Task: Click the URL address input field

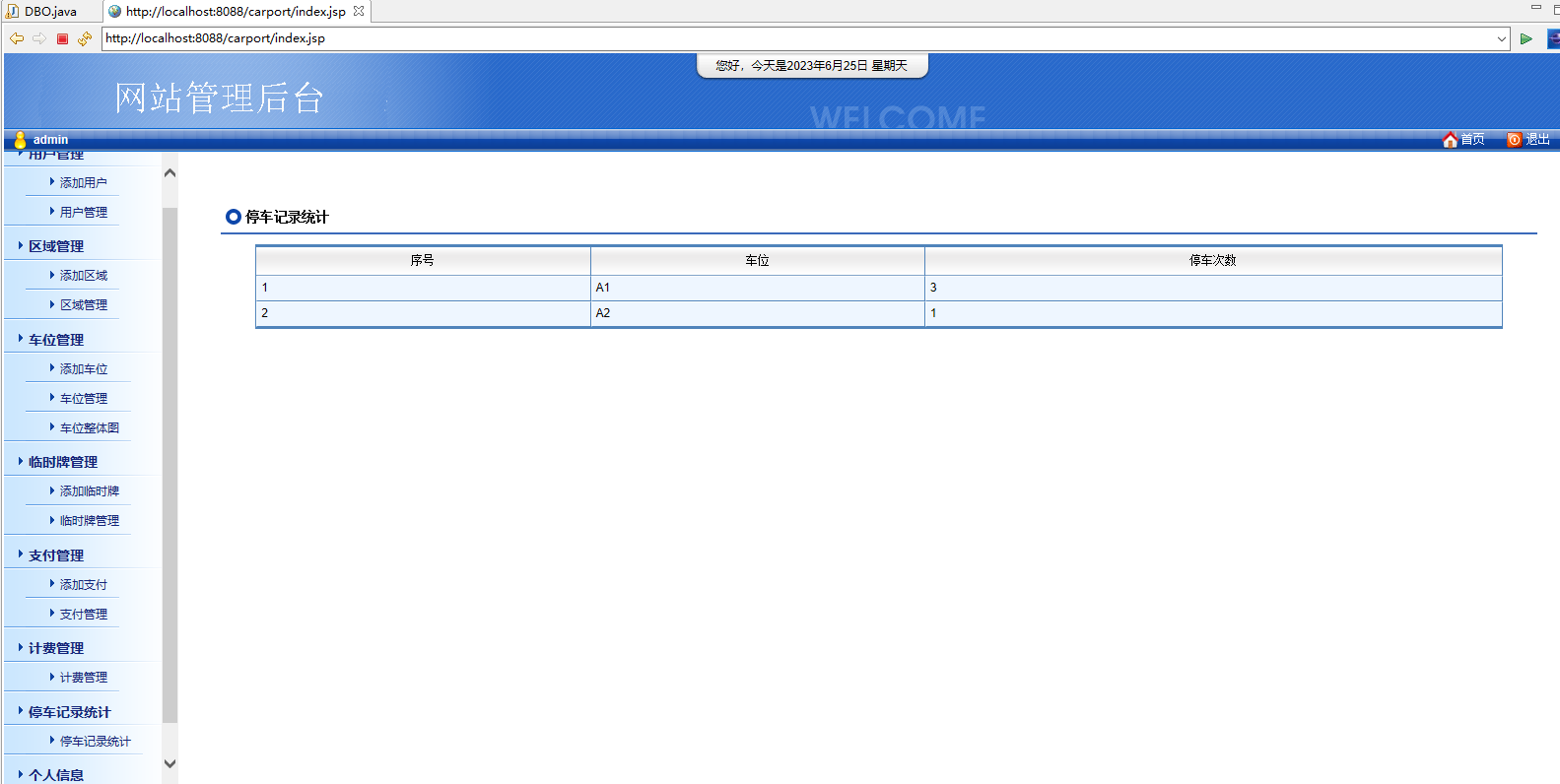Action: pos(798,38)
